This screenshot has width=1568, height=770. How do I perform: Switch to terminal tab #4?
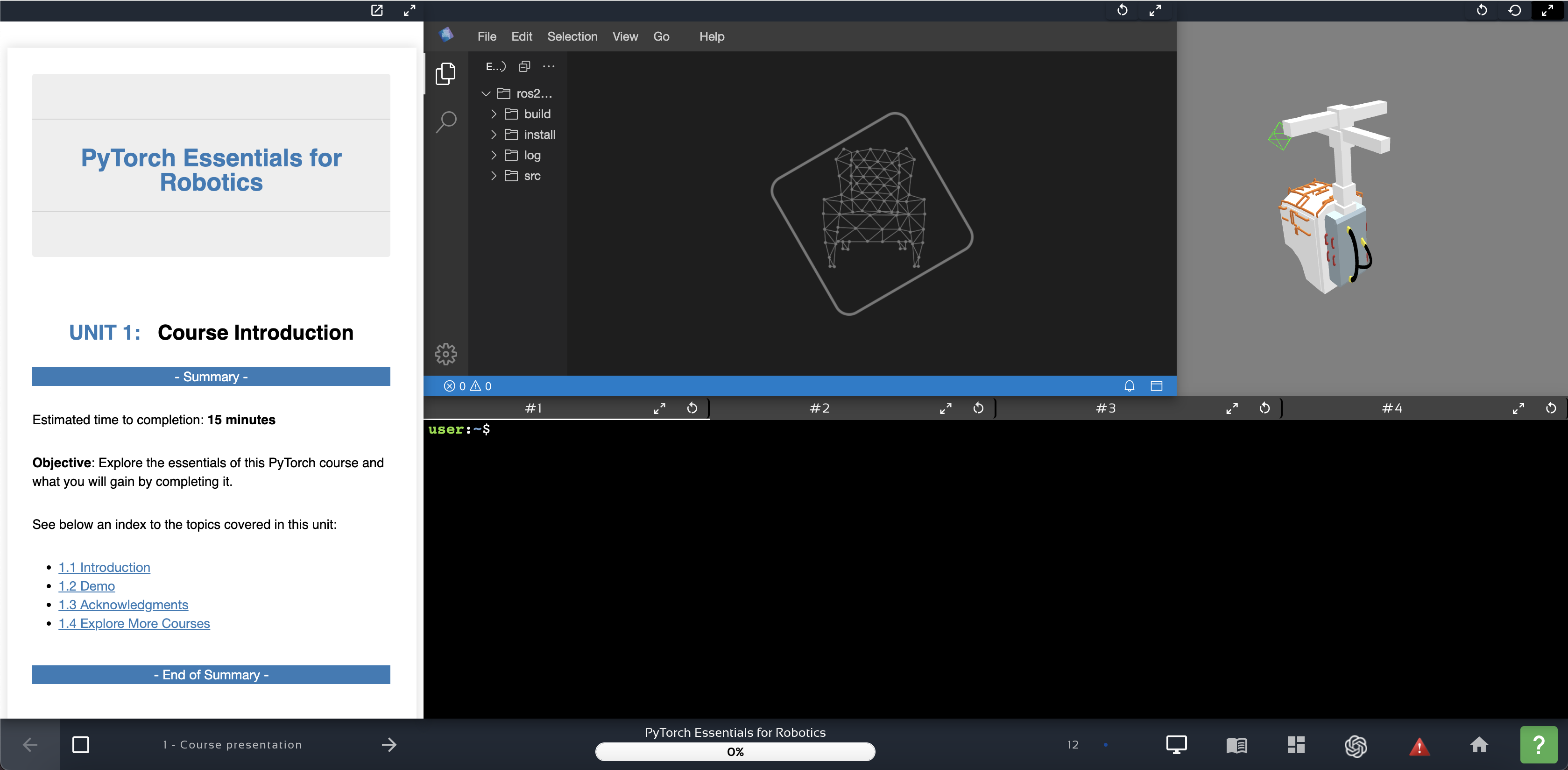[x=1391, y=408]
